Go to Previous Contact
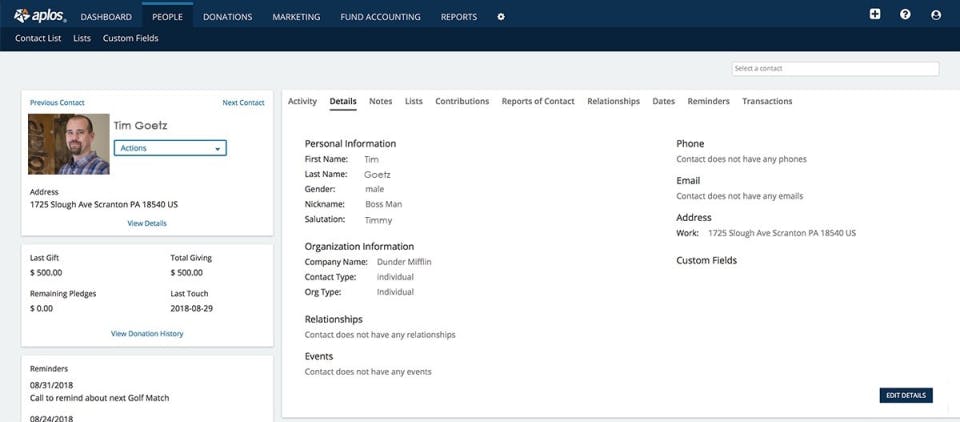960x422 pixels. click(x=58, y=103)
